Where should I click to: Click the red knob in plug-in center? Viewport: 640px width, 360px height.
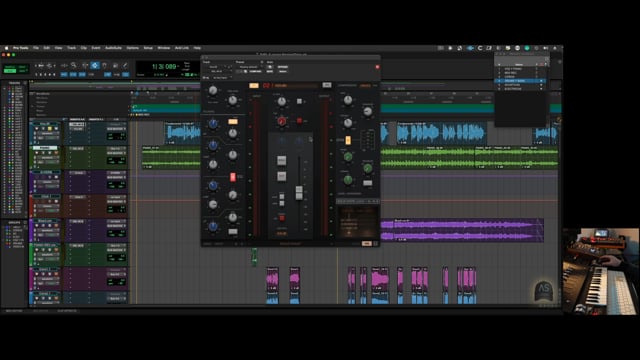(282, 121)
